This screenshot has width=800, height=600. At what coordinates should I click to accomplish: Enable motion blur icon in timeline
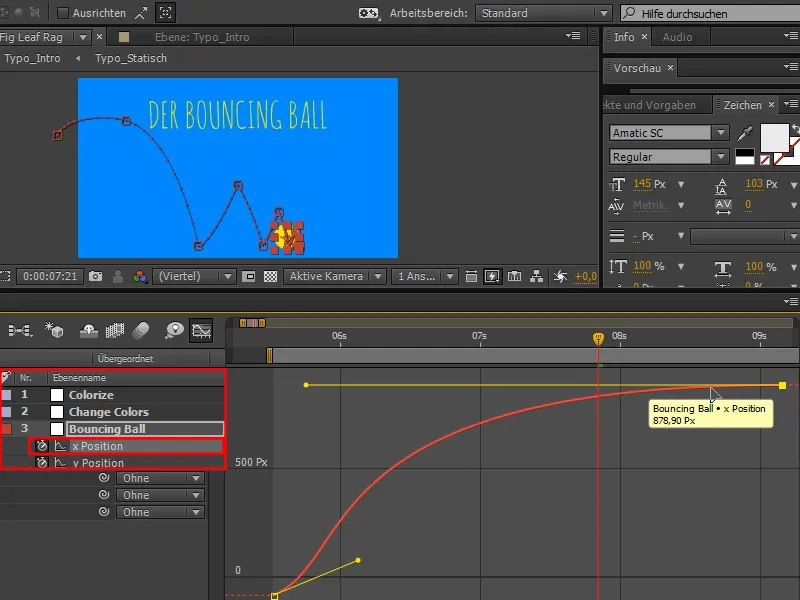pos(141,331)
